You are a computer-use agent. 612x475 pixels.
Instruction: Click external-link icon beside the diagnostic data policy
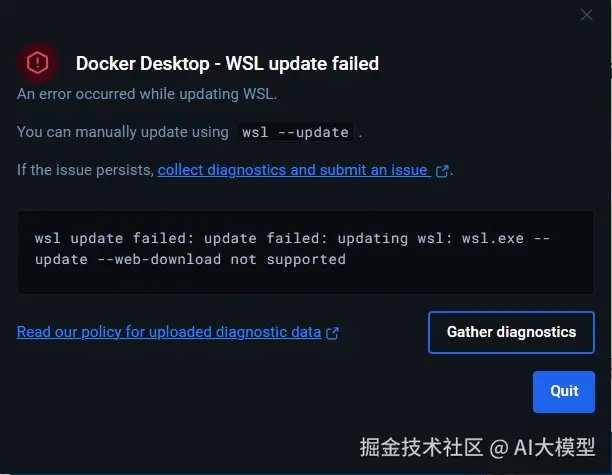click(x=332, y=333)
